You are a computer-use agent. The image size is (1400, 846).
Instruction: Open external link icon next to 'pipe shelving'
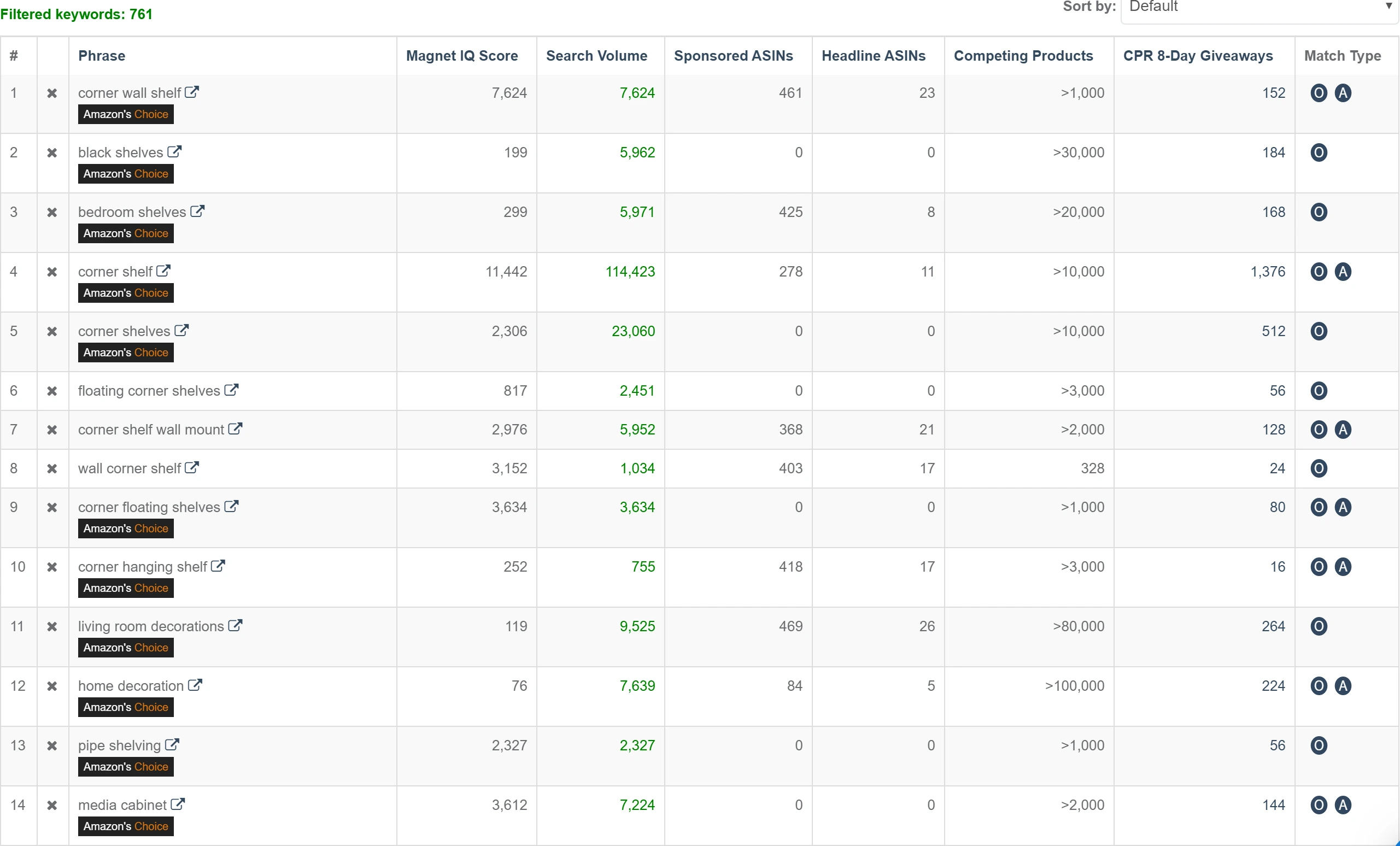point(172,745)
